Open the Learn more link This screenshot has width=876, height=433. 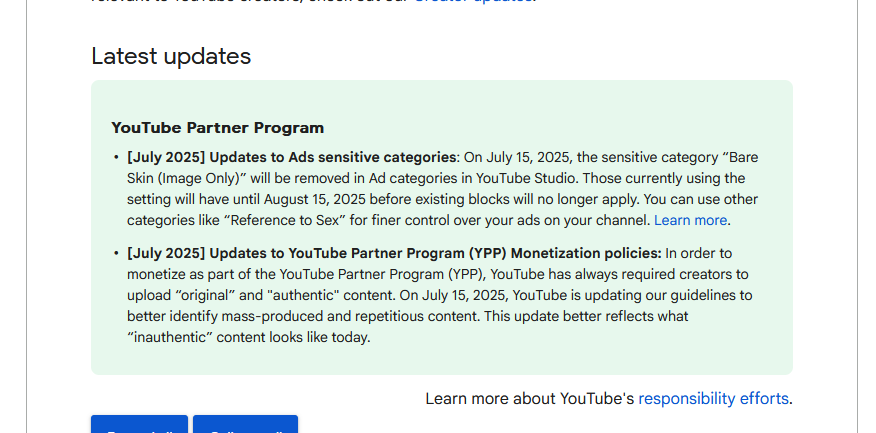click(691, 220)
